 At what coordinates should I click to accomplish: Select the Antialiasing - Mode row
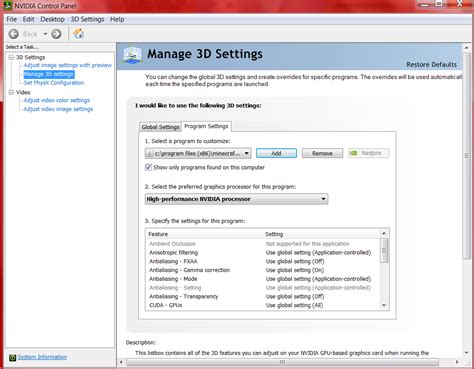[x=262, y=279]
